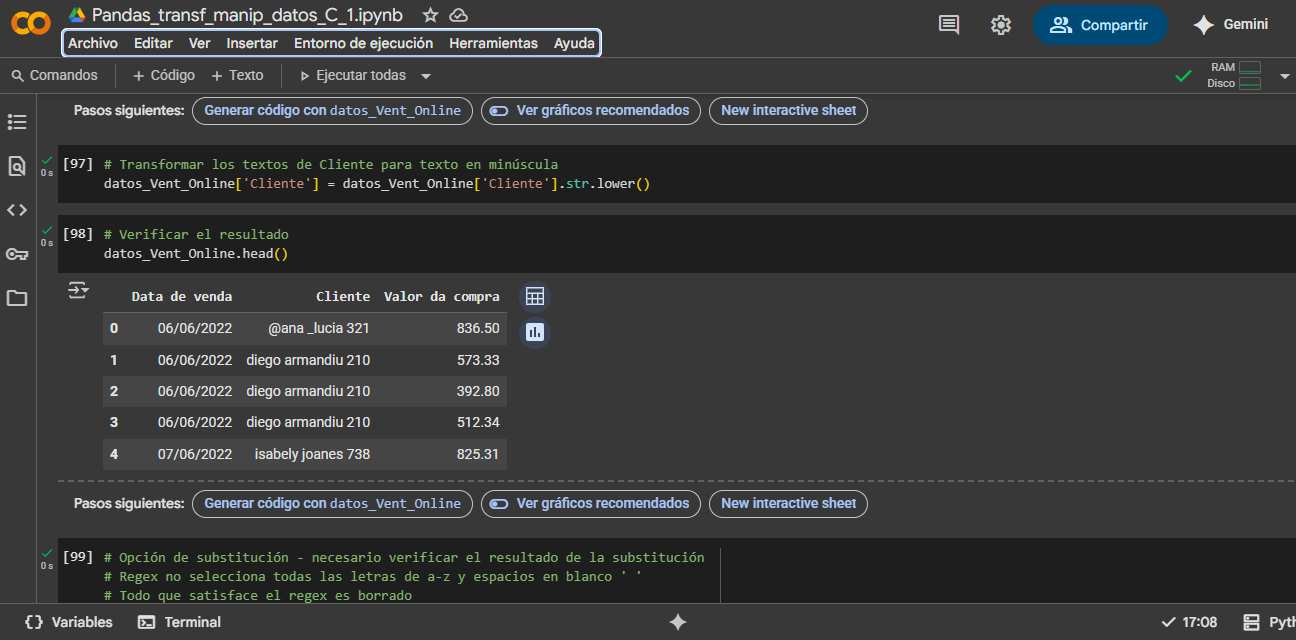The image size is (1296, 640).
Task: Click the value 512.34
Action: (478, 423)
